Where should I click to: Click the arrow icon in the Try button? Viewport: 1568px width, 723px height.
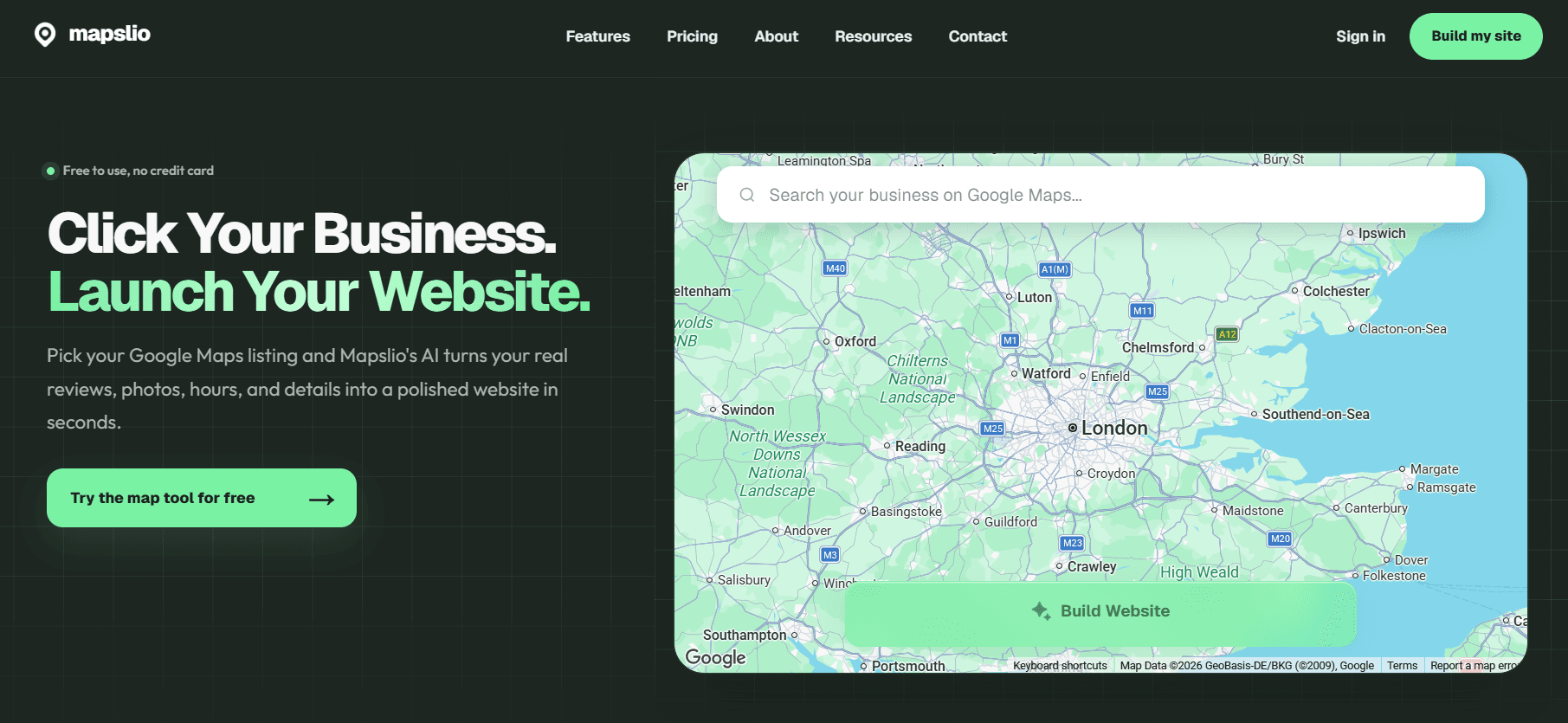(321, 499)
